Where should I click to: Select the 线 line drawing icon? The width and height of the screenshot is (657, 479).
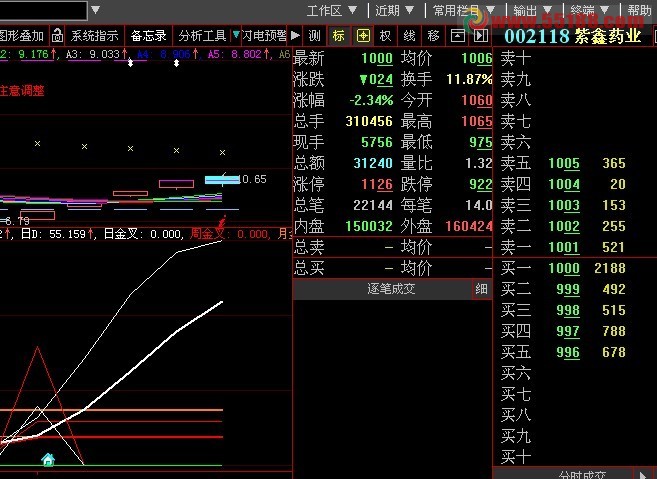pyautogui.click(x=409, y=36)
